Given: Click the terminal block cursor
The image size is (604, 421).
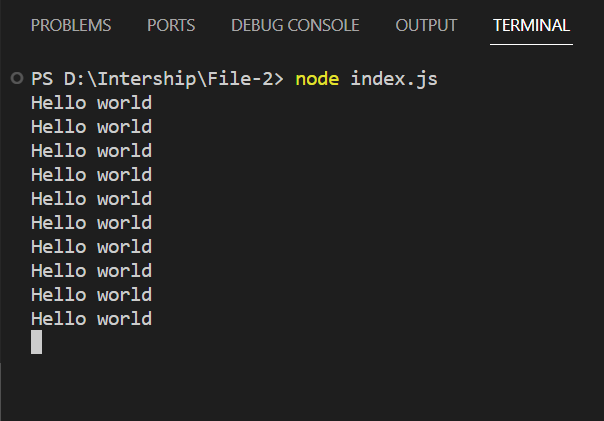Looking at the screenshot, I should pos(37,342).
